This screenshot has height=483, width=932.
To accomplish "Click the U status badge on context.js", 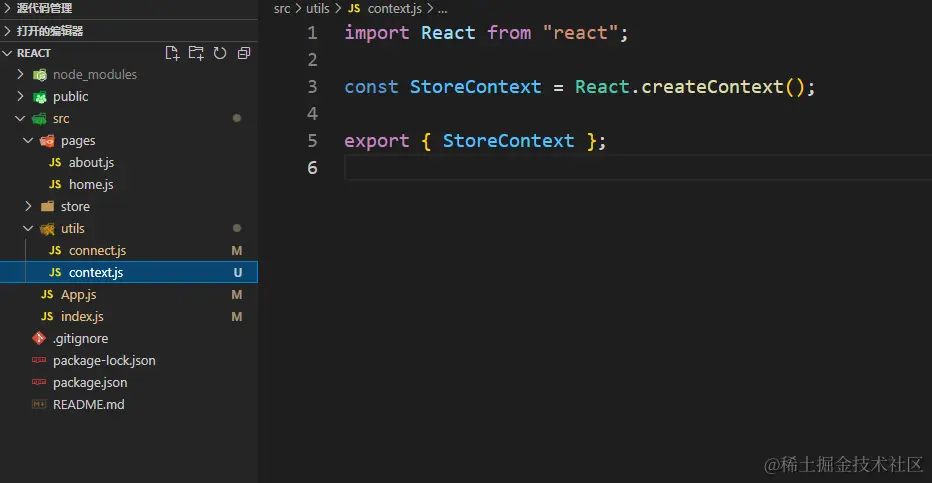I will pos(238,272).
